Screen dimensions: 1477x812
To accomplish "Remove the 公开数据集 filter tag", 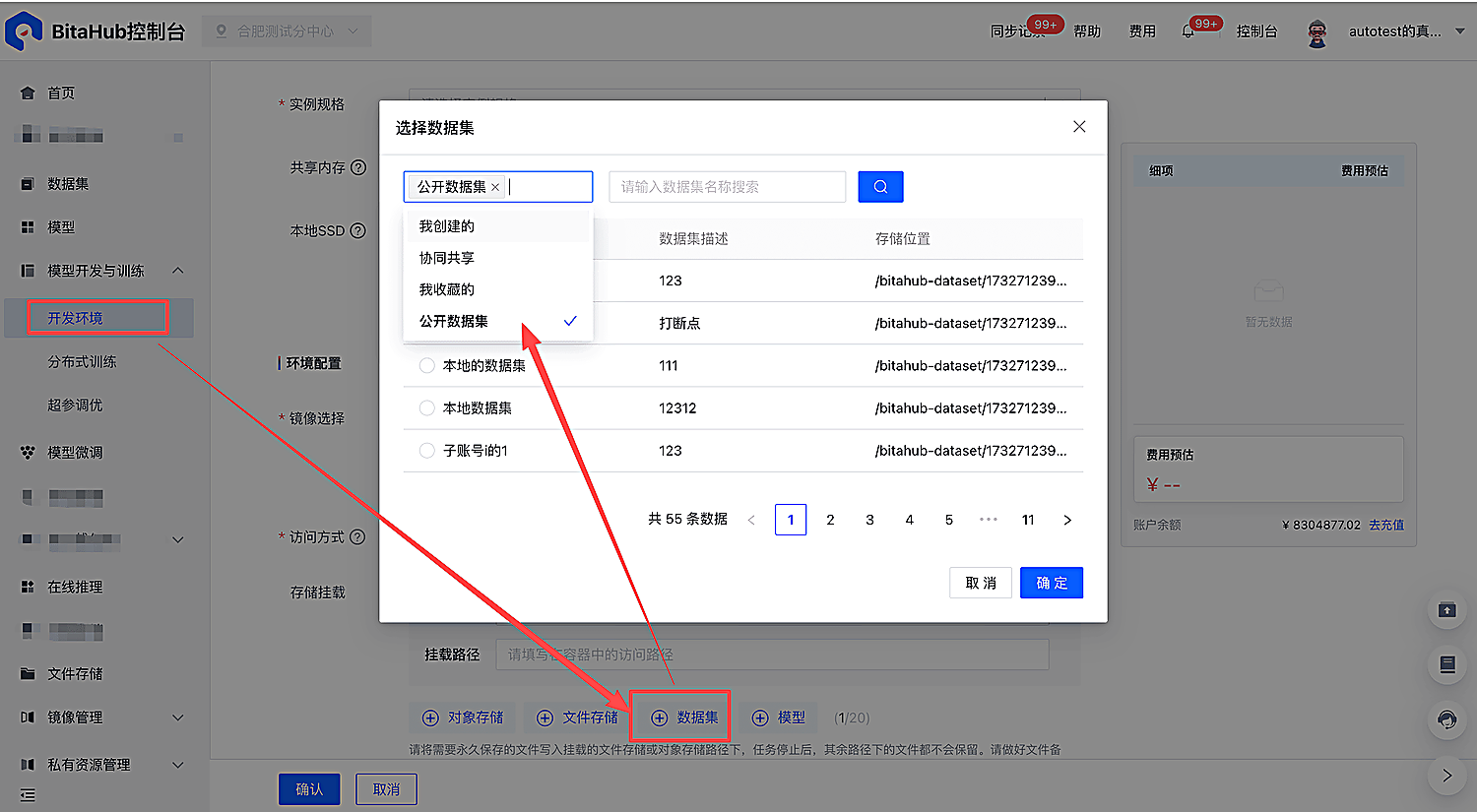I will point(495,187).
